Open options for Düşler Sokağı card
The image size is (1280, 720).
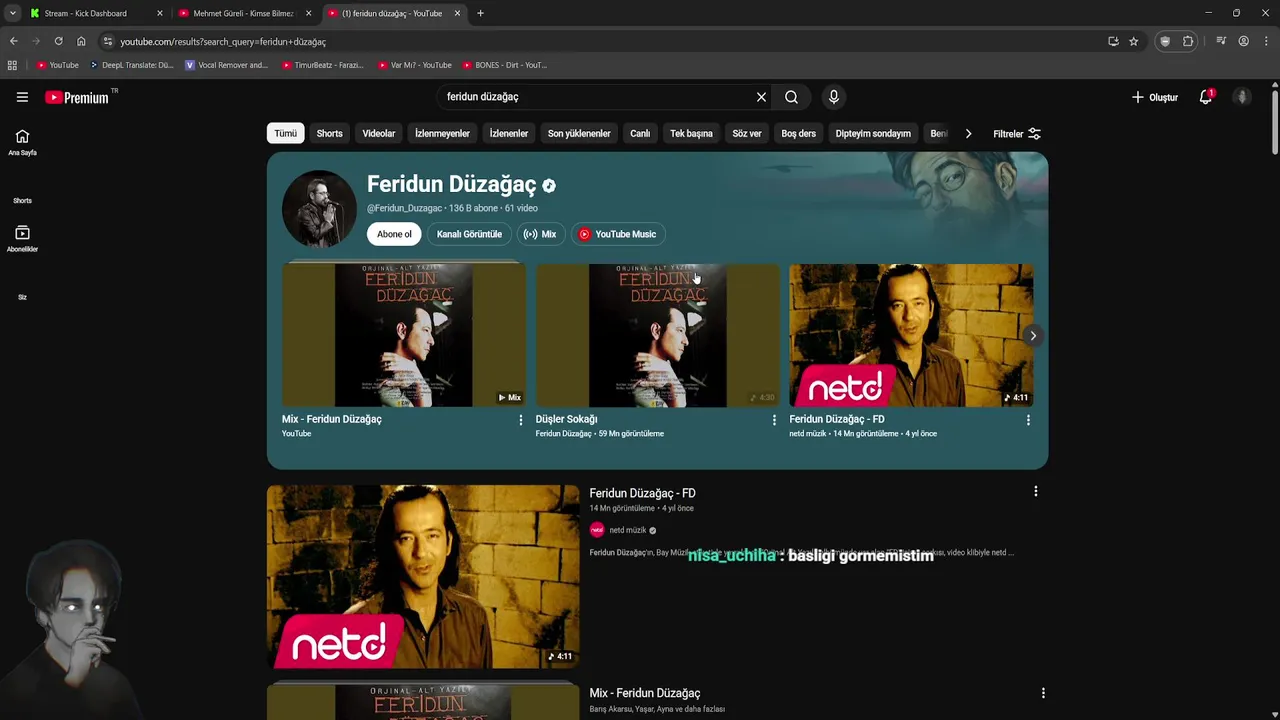point(774,420)
